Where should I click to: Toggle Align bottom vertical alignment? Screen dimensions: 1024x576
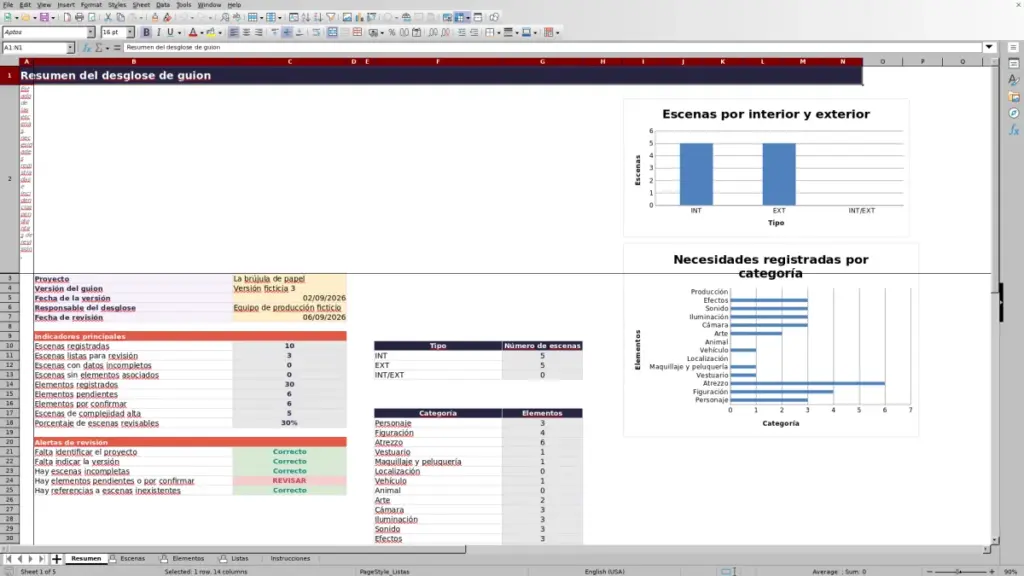tap(300, 32)
